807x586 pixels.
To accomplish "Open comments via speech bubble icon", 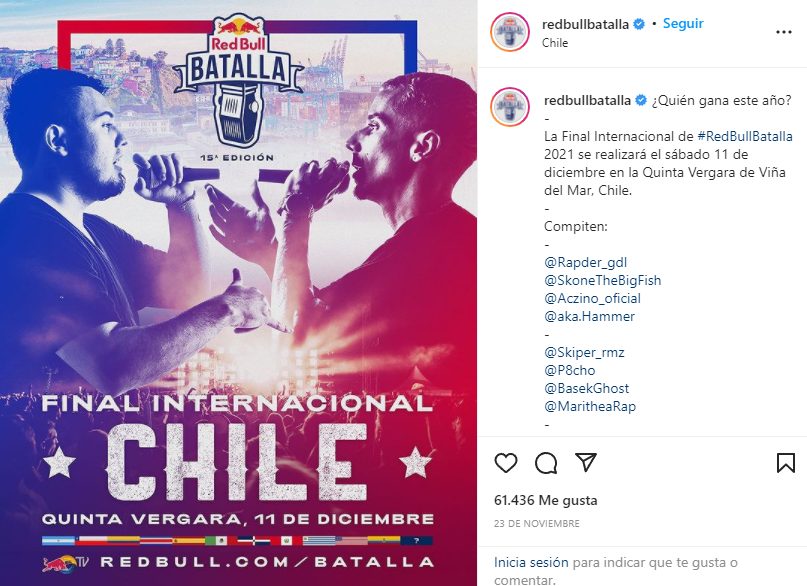I will (546, 463).
